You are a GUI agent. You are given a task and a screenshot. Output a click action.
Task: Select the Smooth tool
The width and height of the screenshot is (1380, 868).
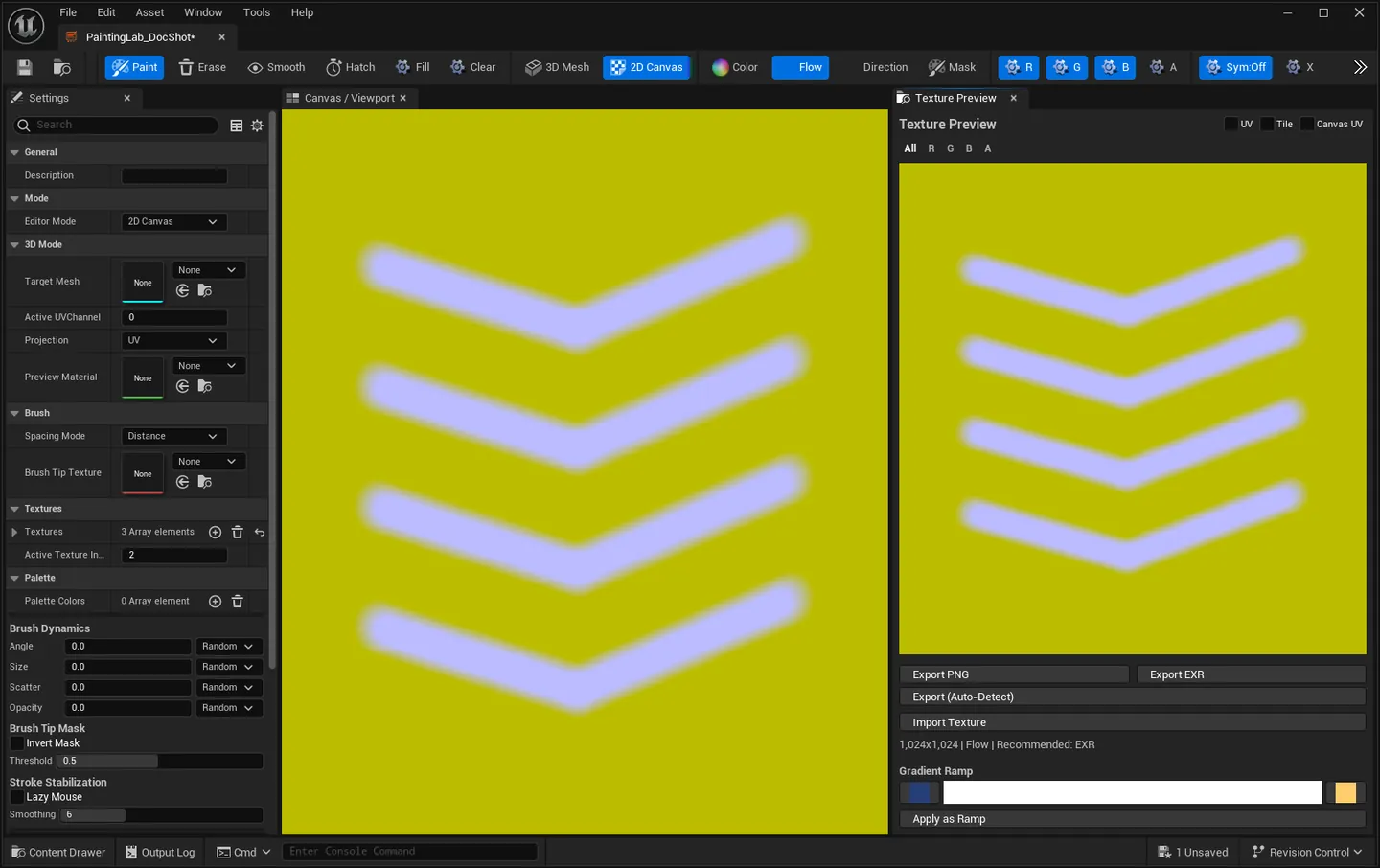click(x=276, y=67)
